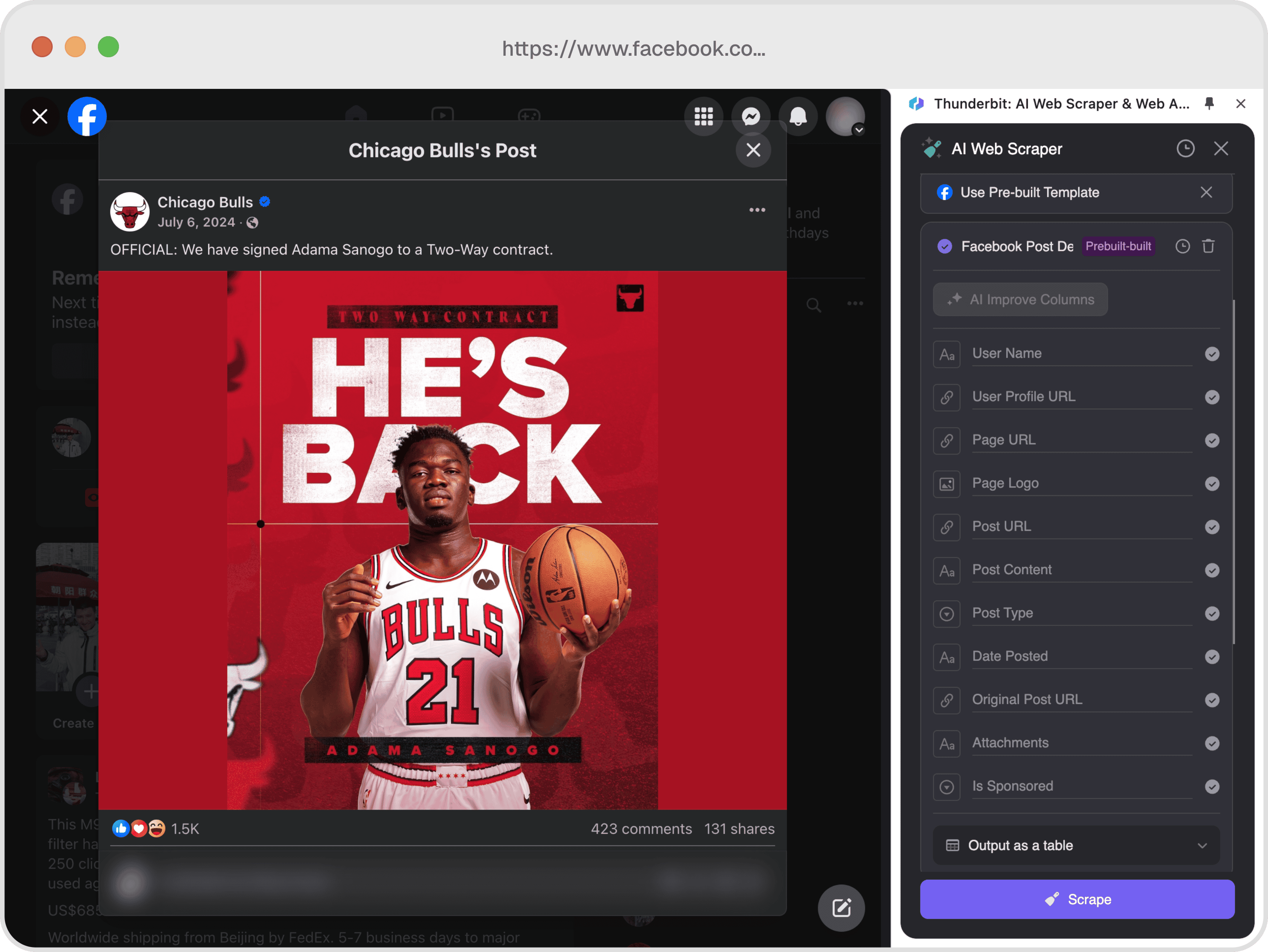Screen dimensions: 1268x952
Task: Open AI Web Scraper history clock icon
Action: [x=1186, y=149]
